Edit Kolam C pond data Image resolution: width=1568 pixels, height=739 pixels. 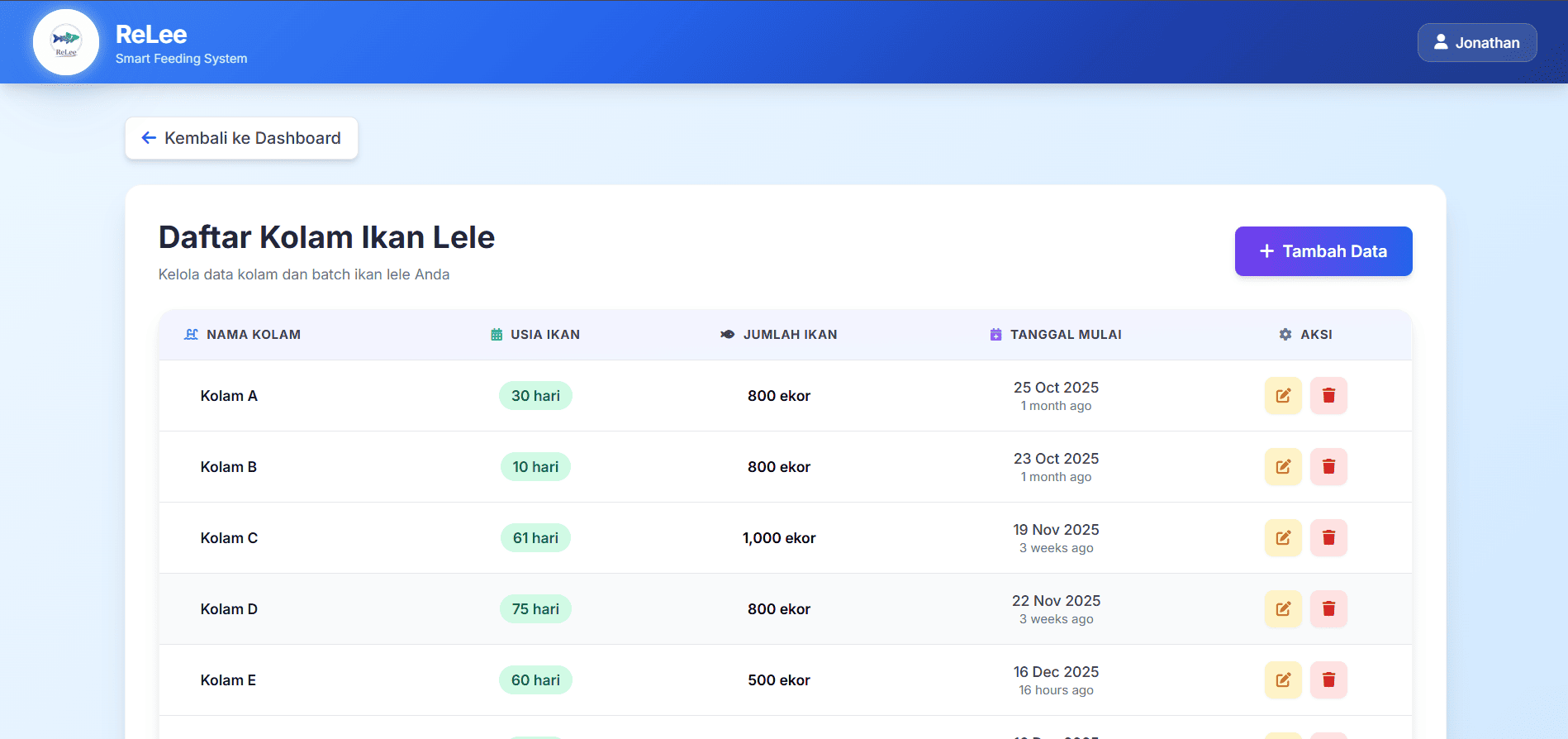pyautogui.click(x=1282, y=538)
